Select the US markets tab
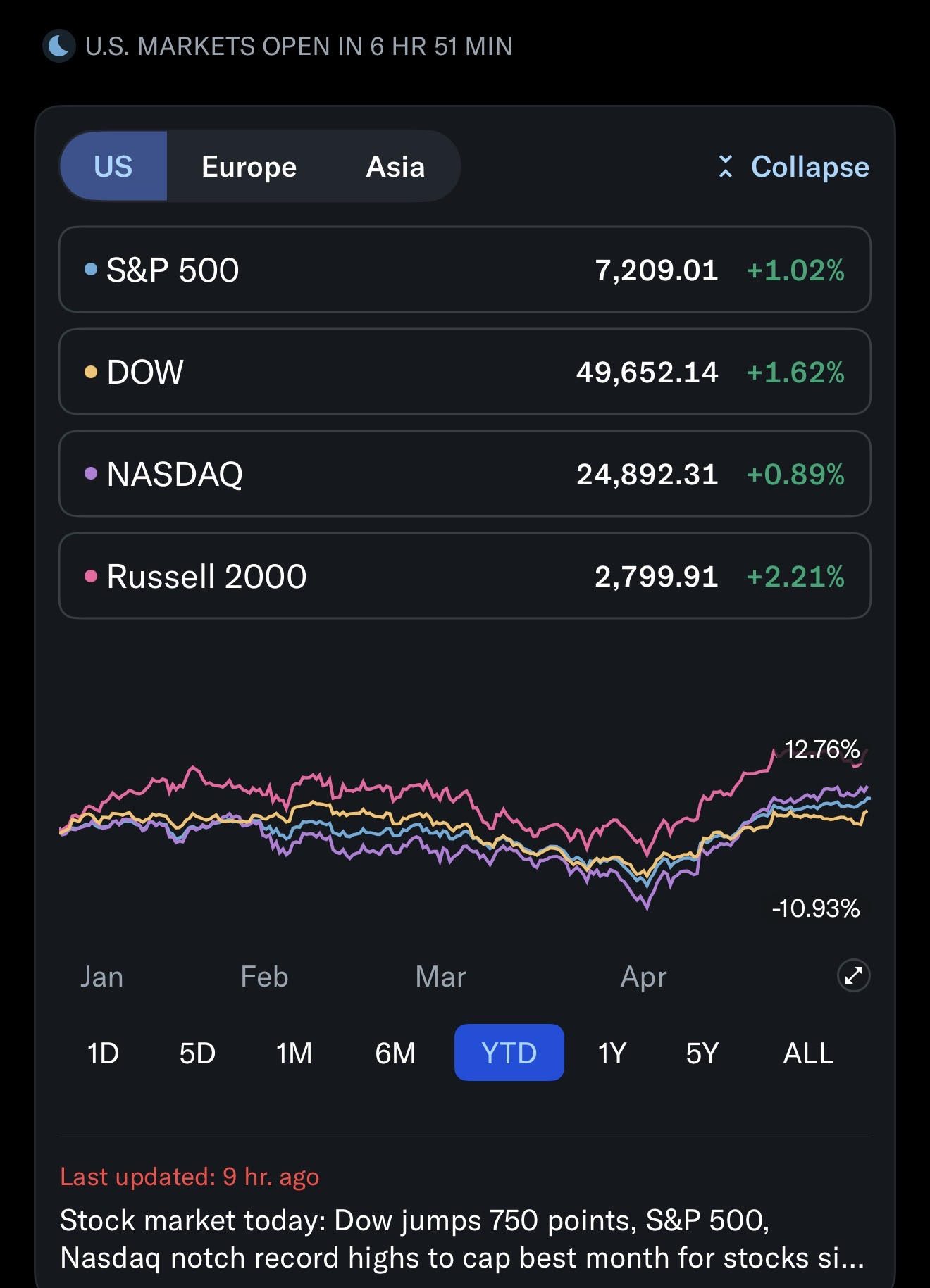Image resolution: width=930 pixels, height=1288 pixels. [x=113, y=167]
